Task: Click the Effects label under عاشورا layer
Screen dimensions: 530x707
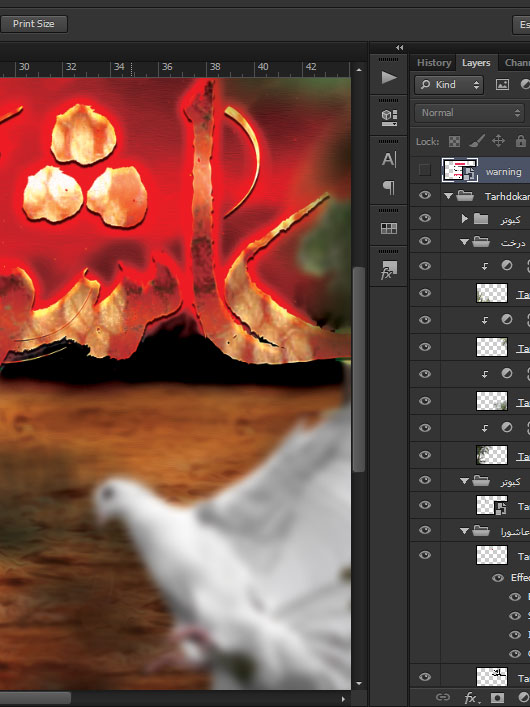Action: [520, 578]
